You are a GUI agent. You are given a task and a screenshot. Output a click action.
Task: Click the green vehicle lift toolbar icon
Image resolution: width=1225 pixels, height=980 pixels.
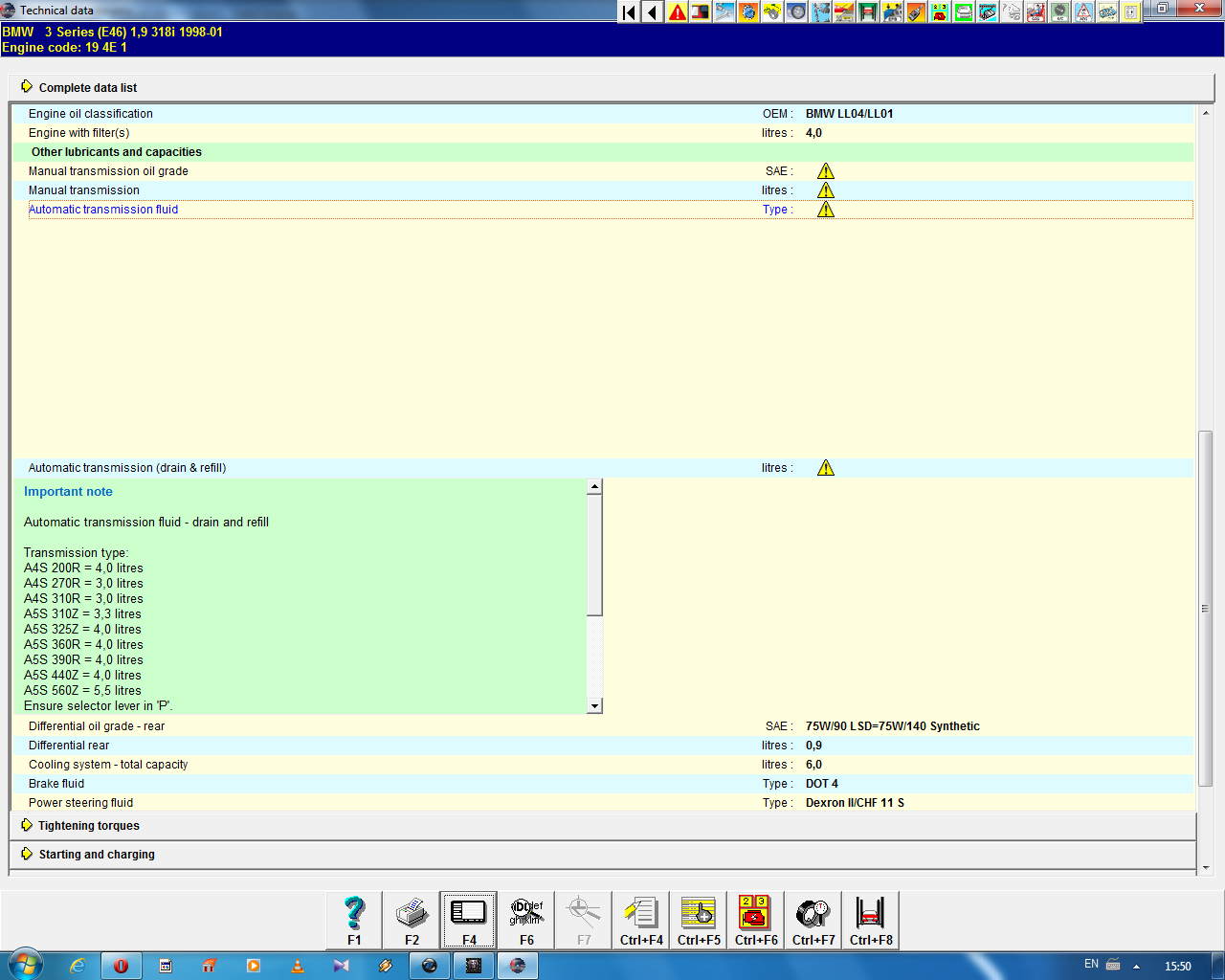[x=868, y=12]
